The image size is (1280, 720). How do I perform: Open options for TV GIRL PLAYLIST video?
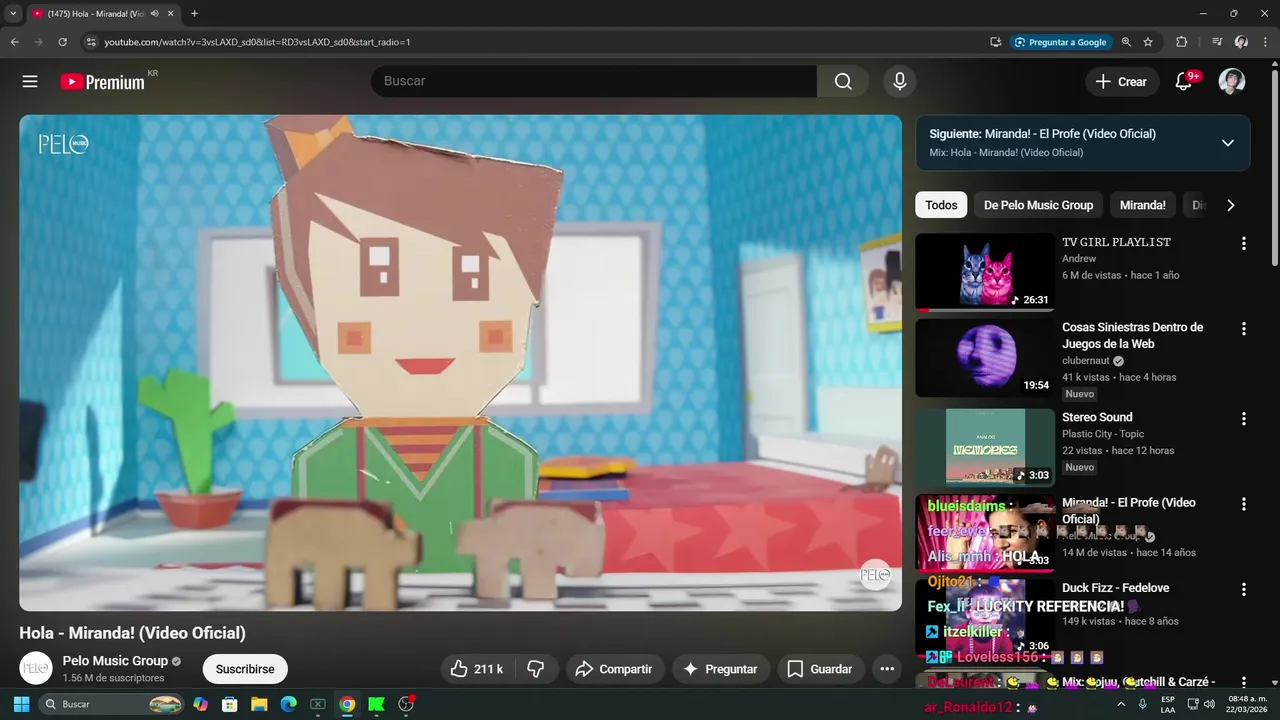coord(1244,243)
